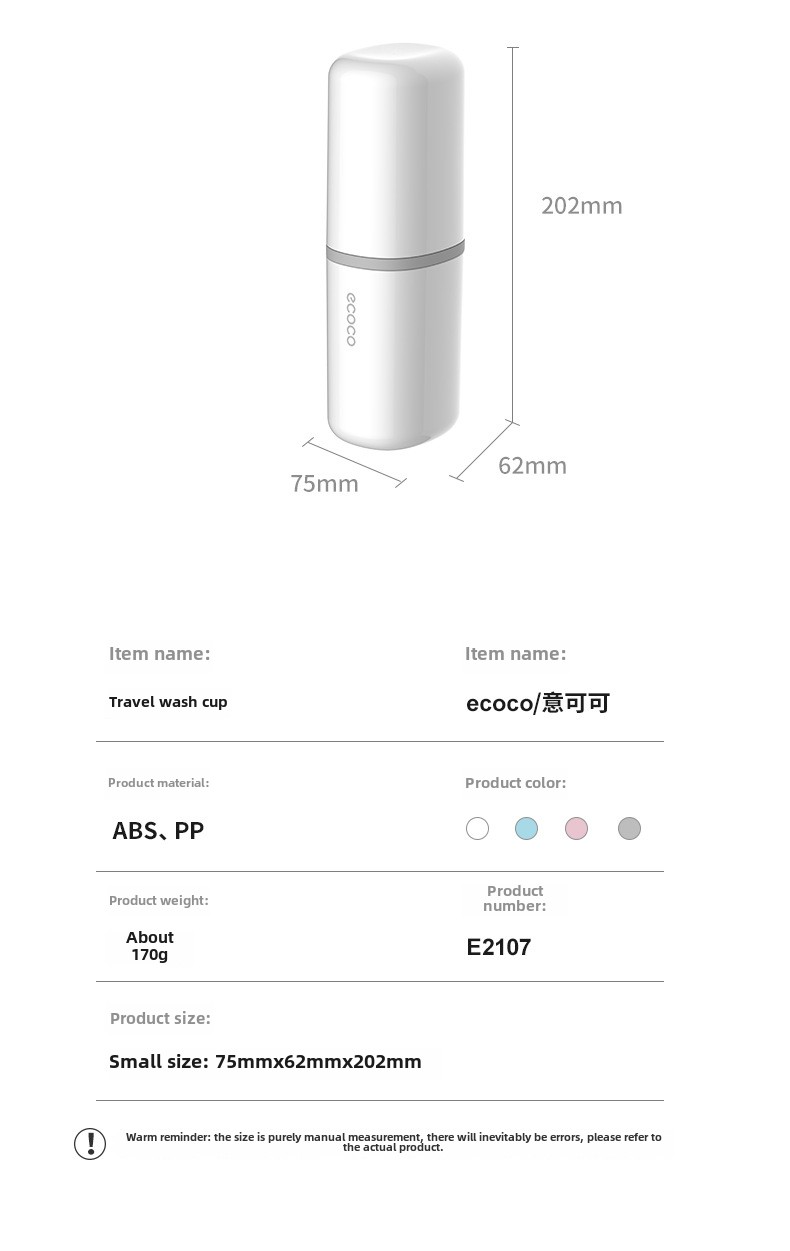Select the gray product color swatch

click(x=629, y=828)
